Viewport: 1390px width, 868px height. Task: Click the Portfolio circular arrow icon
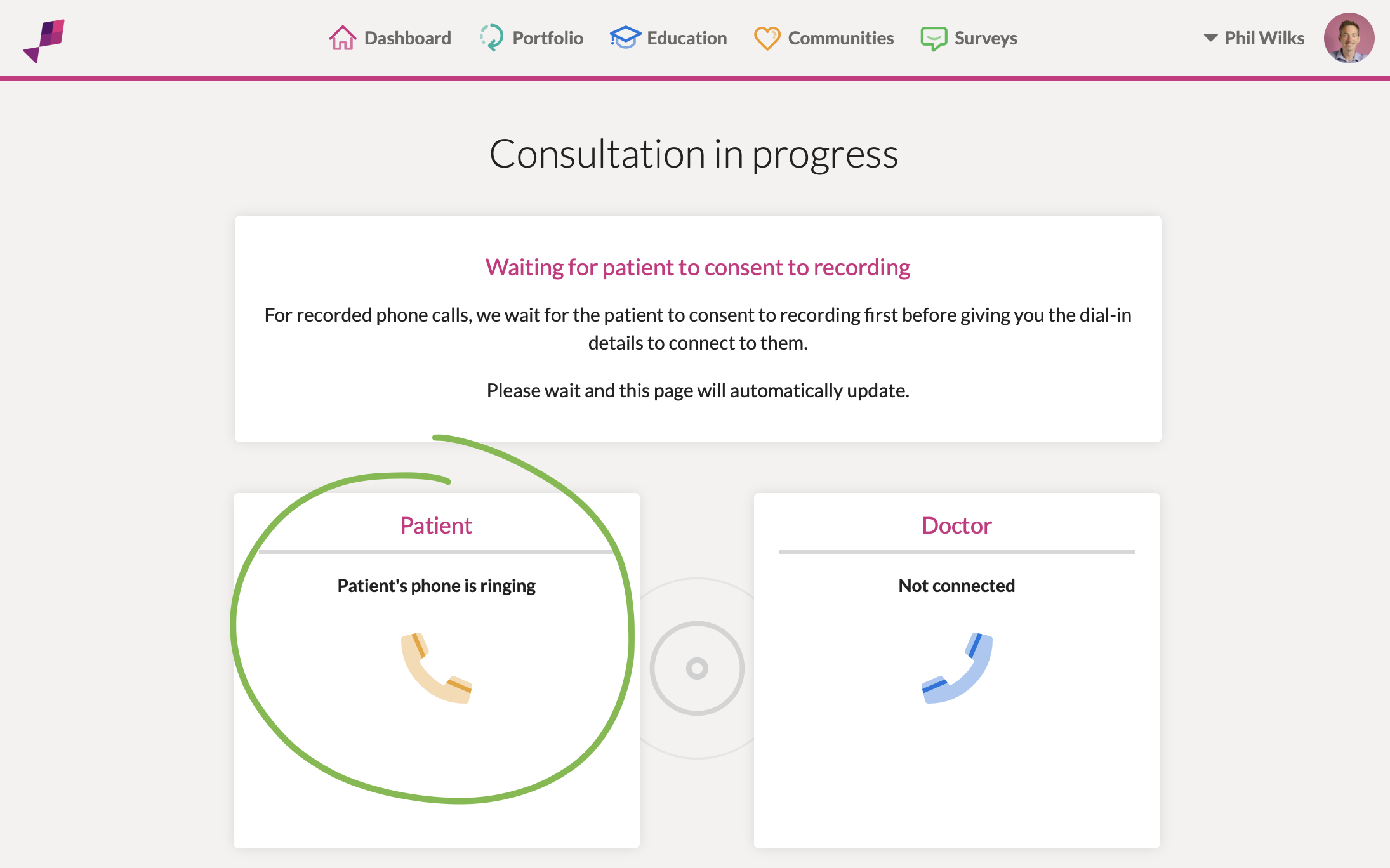[492, 38]
